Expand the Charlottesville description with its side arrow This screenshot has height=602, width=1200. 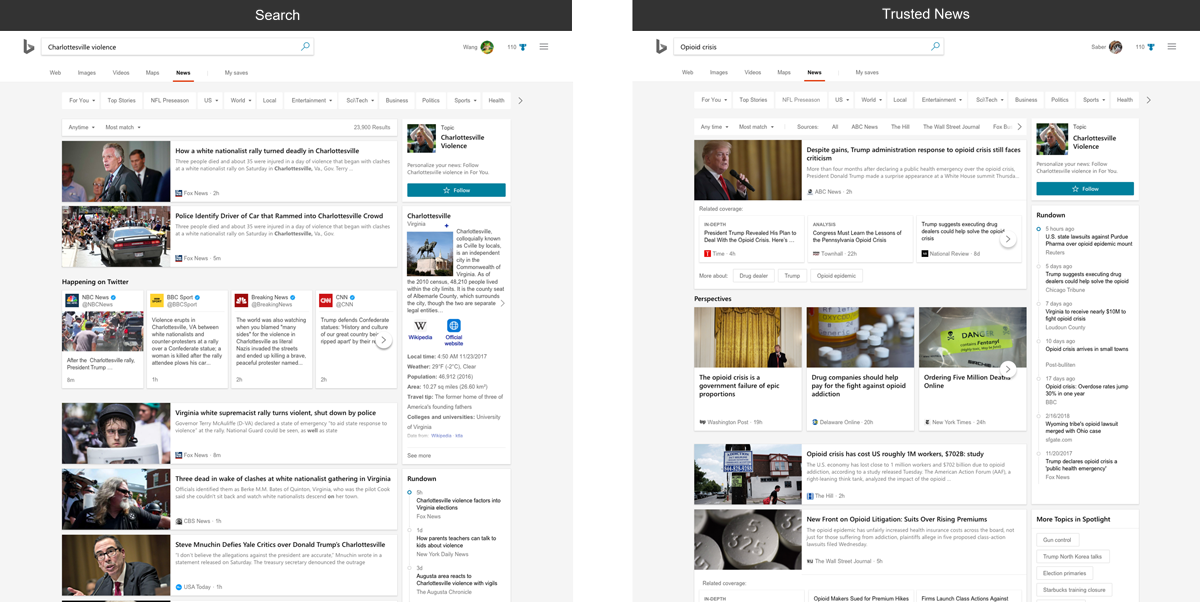502,303
